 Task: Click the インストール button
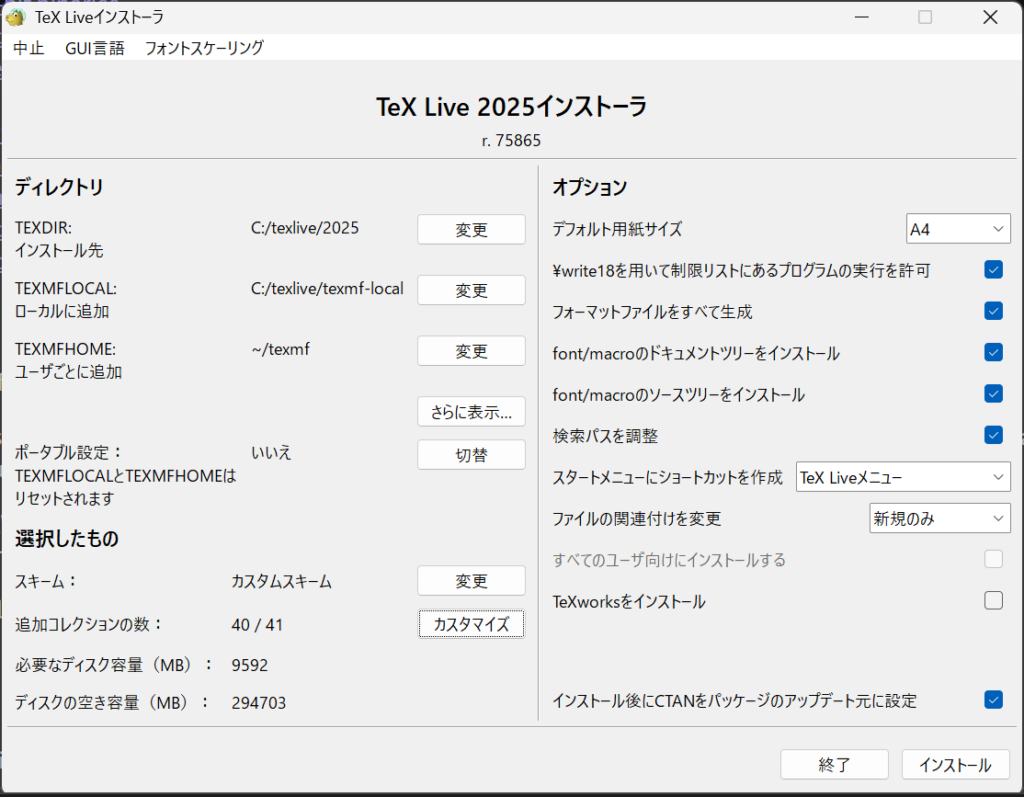click(x=955, y=765)
